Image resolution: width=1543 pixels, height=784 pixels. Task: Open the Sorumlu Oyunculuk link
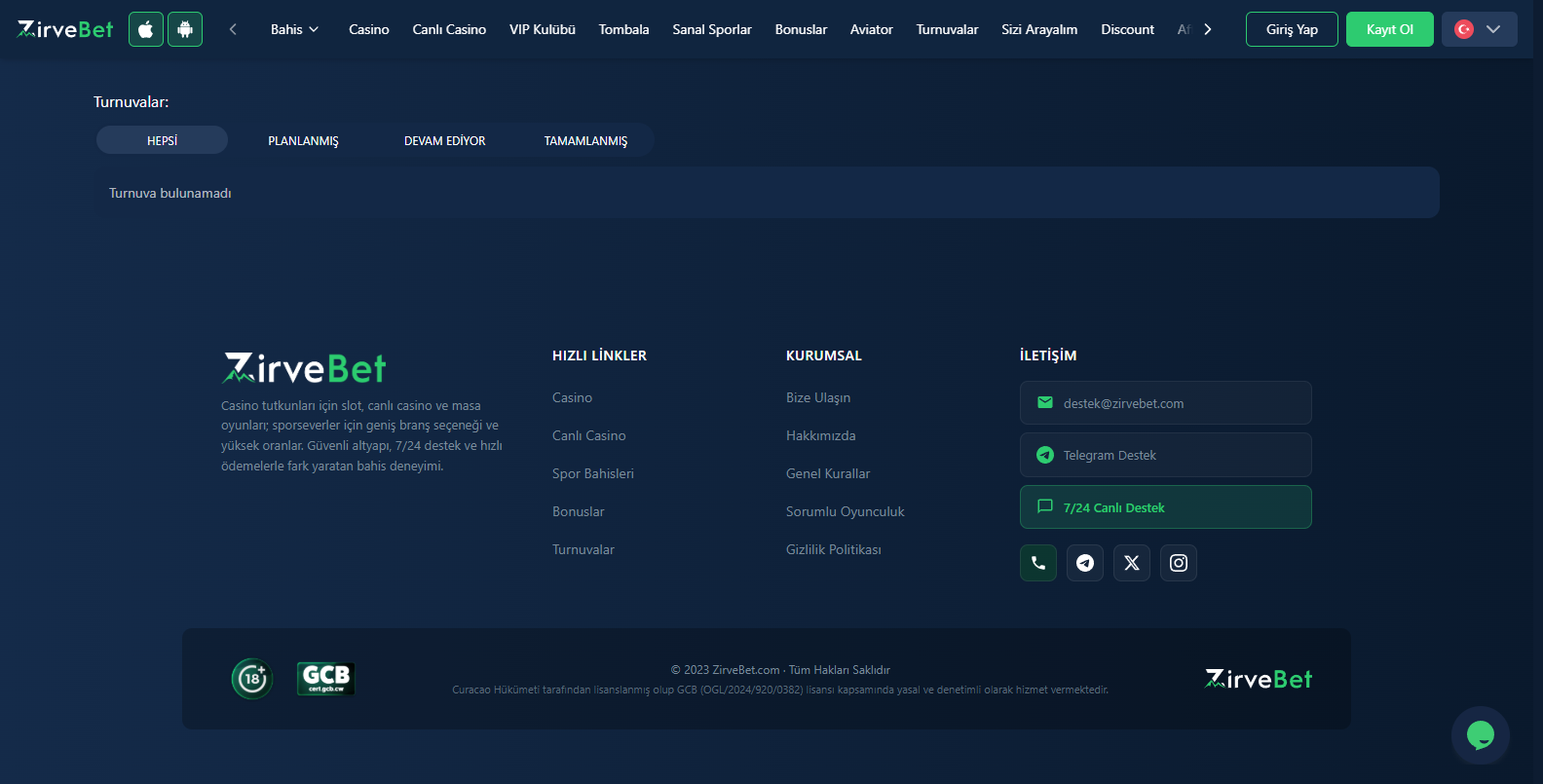846,511
